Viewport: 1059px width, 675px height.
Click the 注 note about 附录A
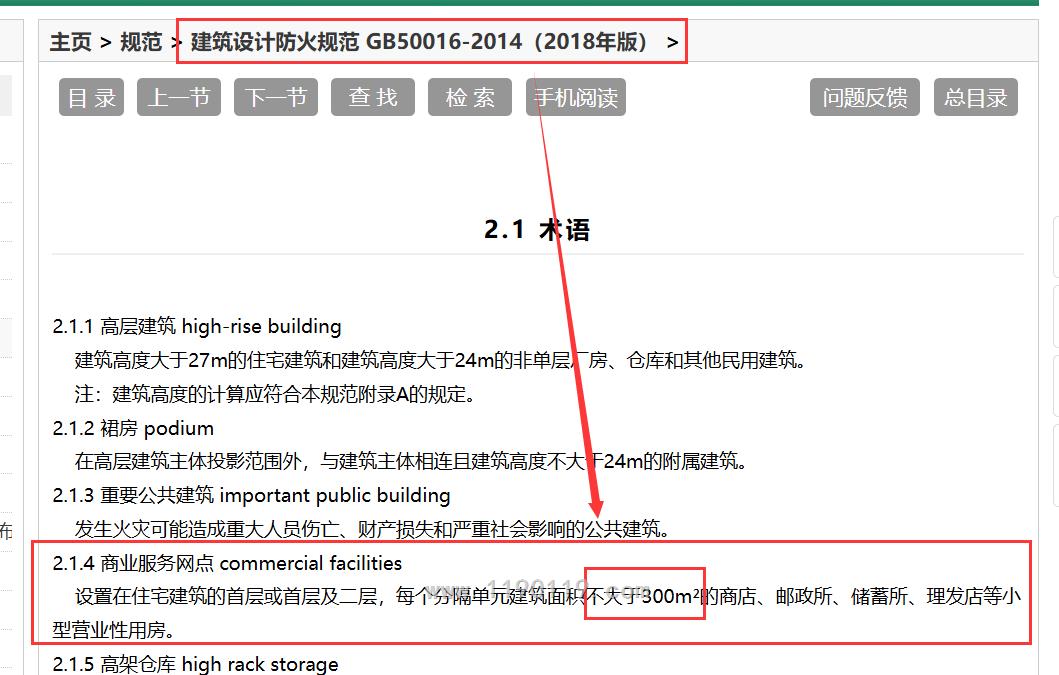(275, 394)
